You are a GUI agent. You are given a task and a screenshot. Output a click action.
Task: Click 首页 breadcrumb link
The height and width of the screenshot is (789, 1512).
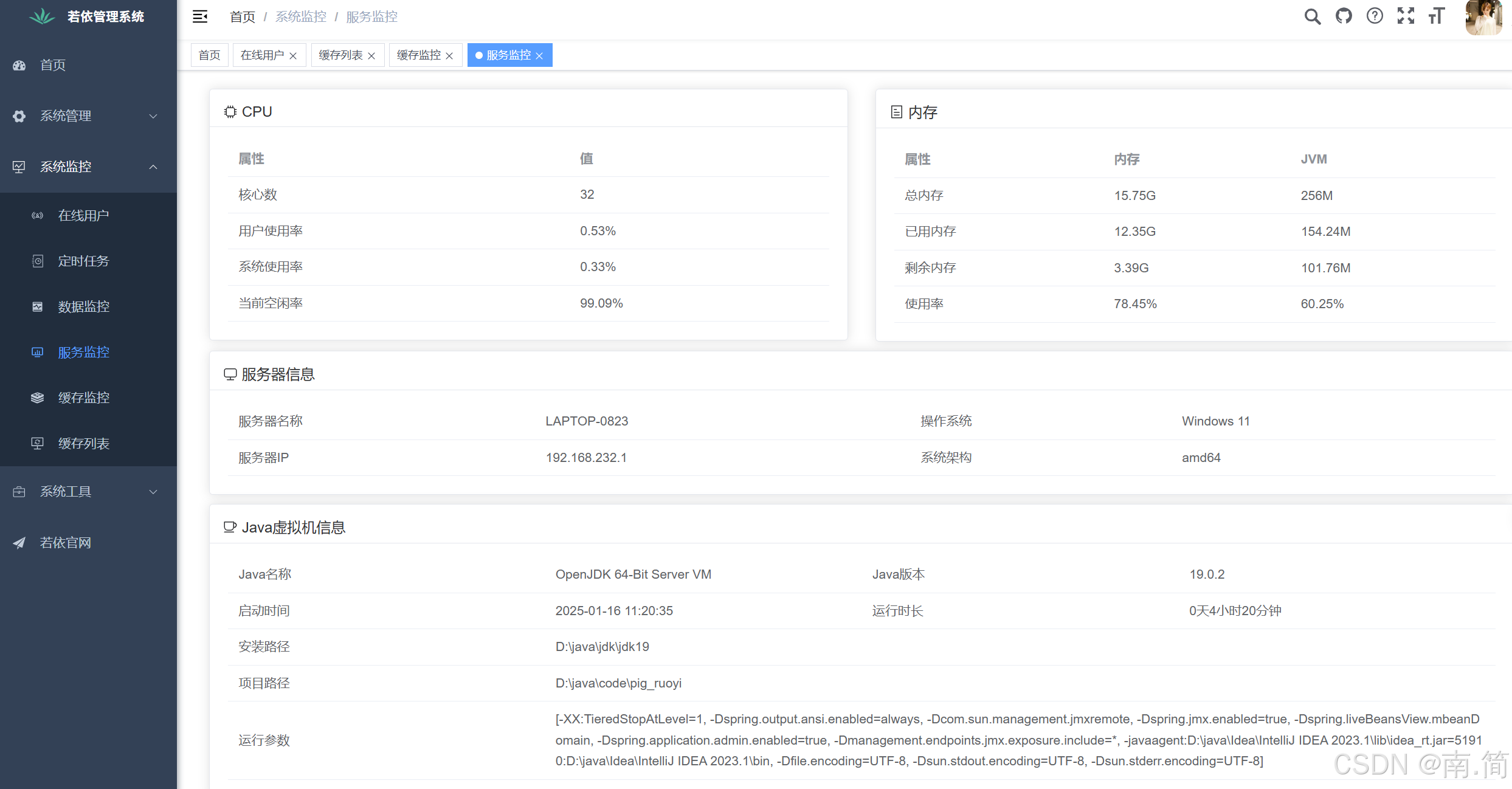click(x=242, y=16)
